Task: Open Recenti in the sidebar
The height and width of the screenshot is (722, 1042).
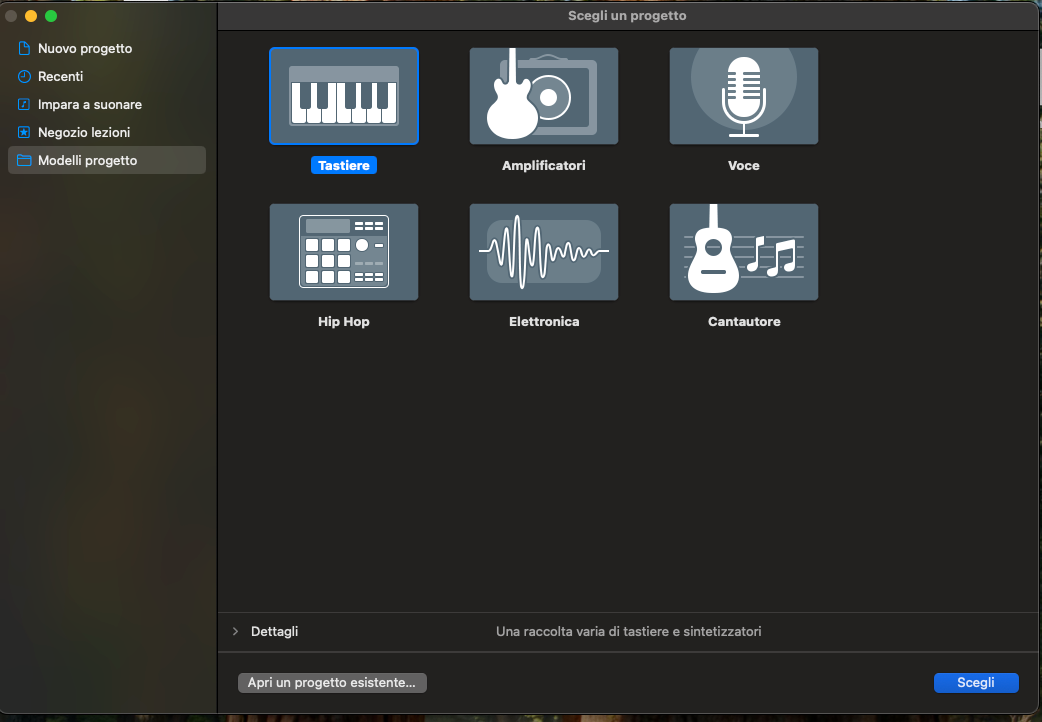Action: 107,76
